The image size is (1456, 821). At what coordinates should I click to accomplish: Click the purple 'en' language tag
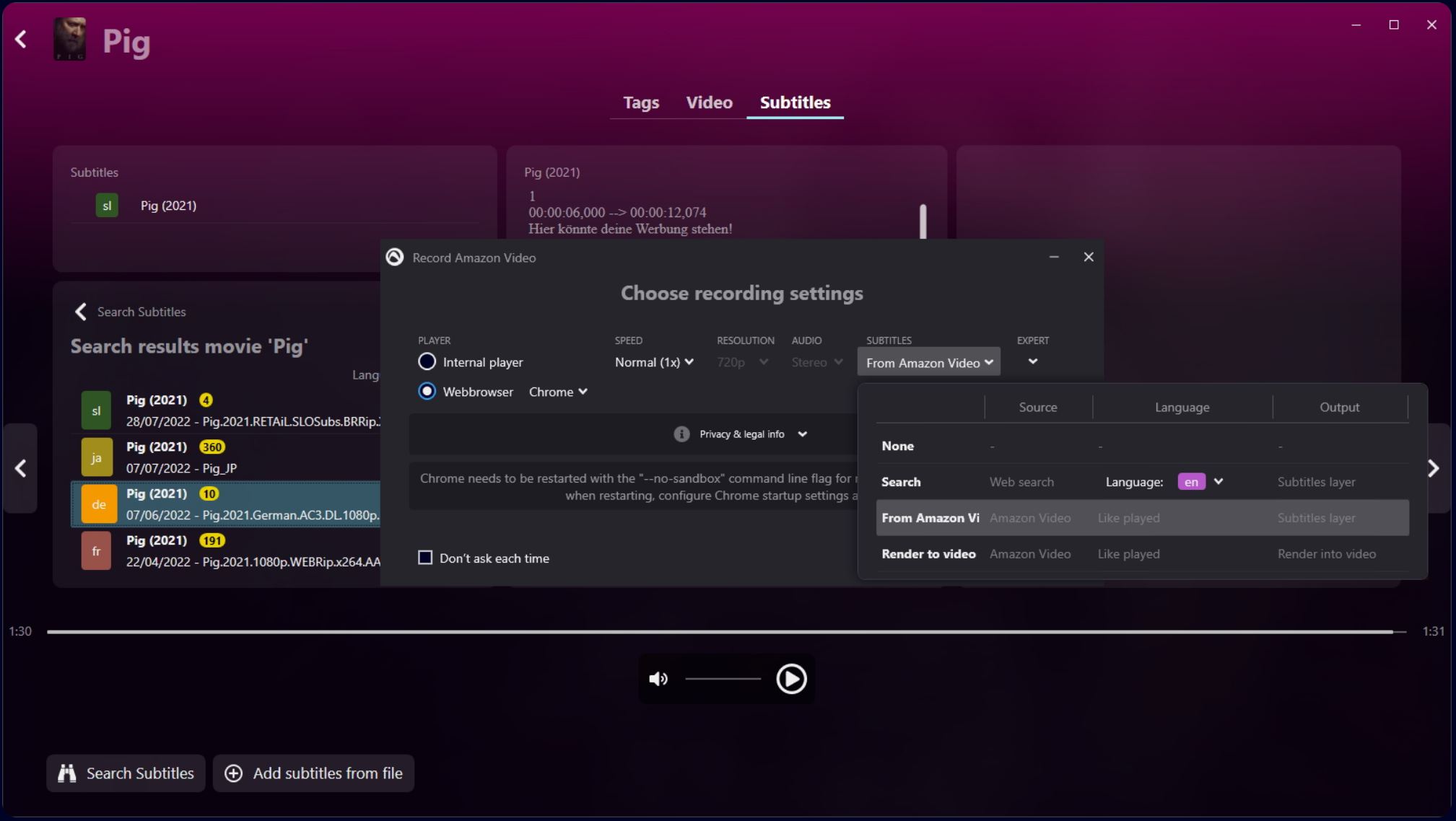pos(1191,482)
